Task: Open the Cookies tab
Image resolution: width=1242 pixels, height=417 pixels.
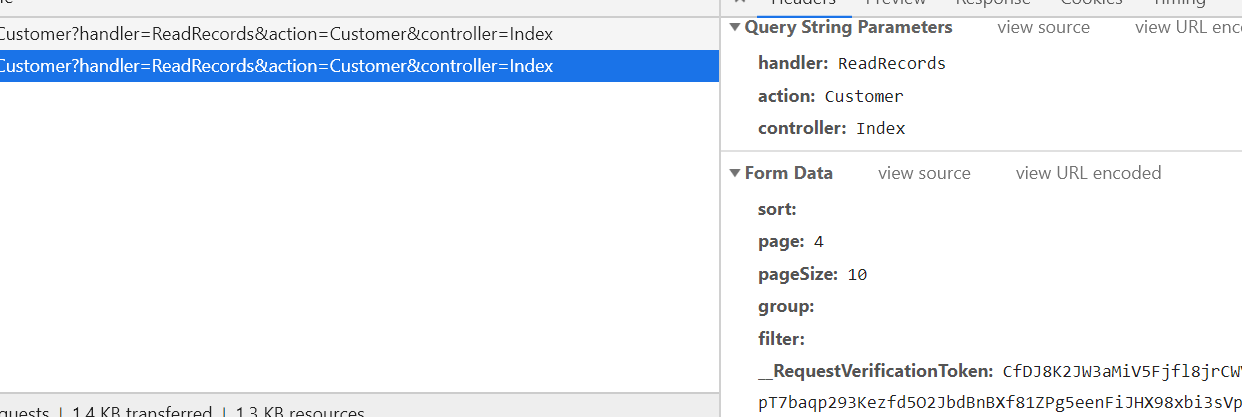Action: coord(1091,4)
